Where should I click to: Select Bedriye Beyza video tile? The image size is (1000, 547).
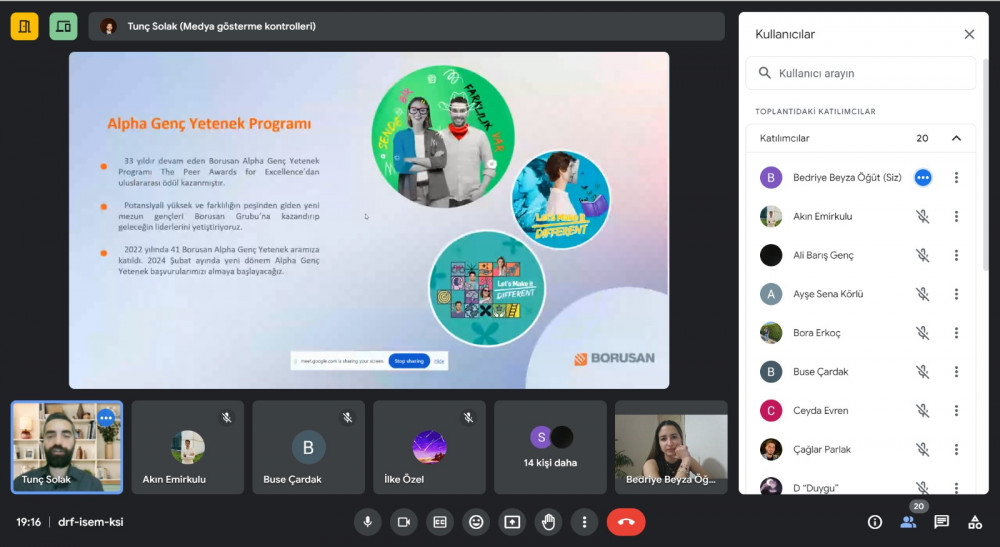671,448
